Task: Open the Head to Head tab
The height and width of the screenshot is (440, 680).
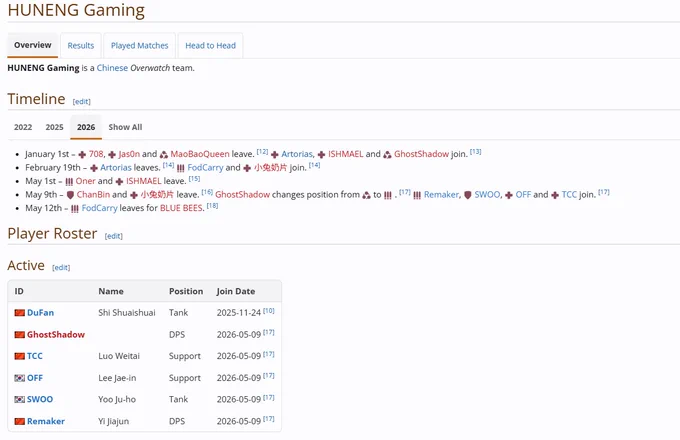Action: [210, 46]
